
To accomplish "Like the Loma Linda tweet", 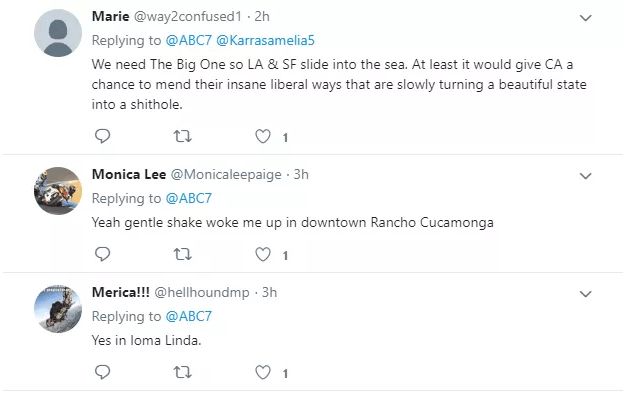I will click(263, 373).
